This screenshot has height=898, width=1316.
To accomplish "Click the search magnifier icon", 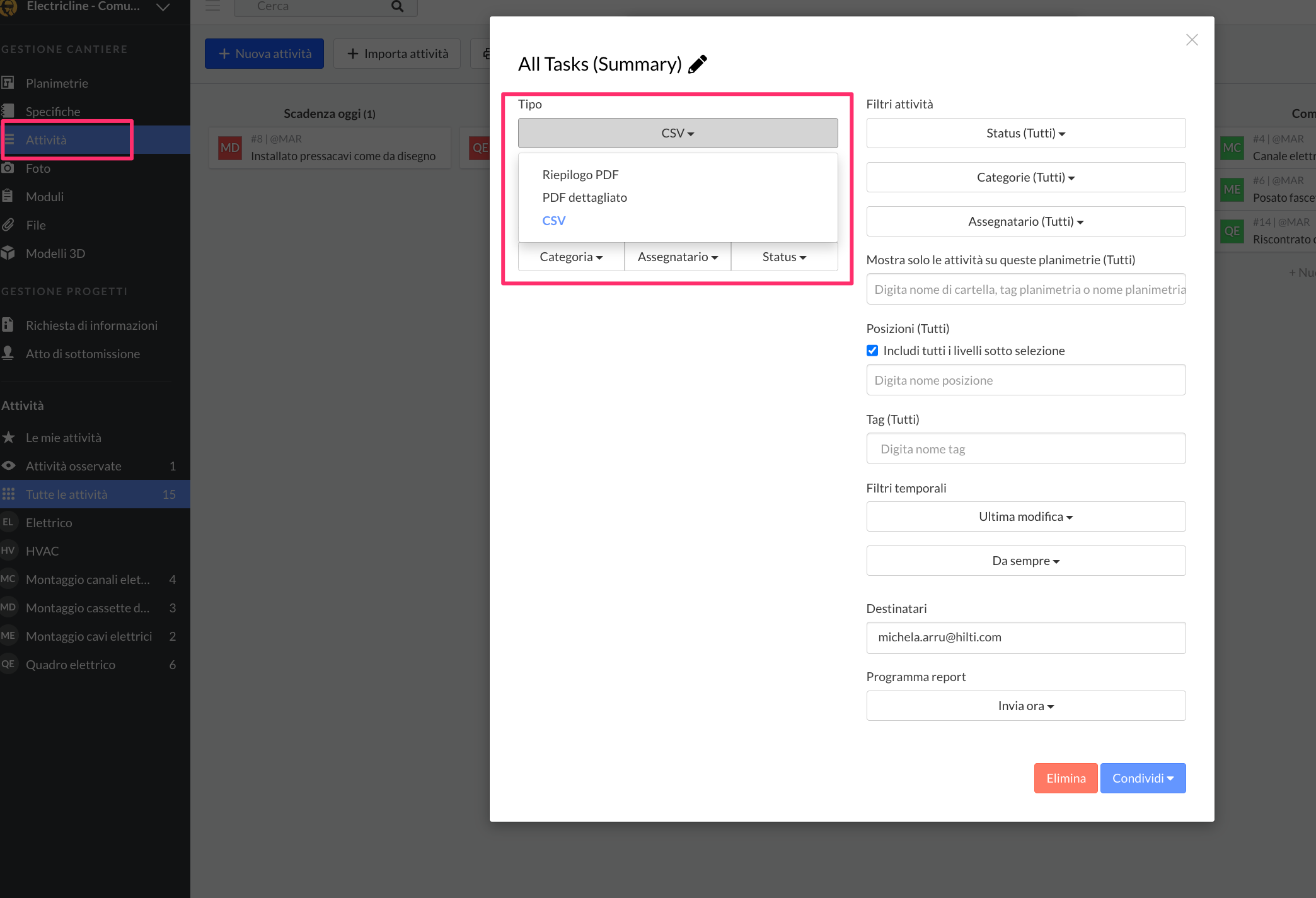I will 397,6.
